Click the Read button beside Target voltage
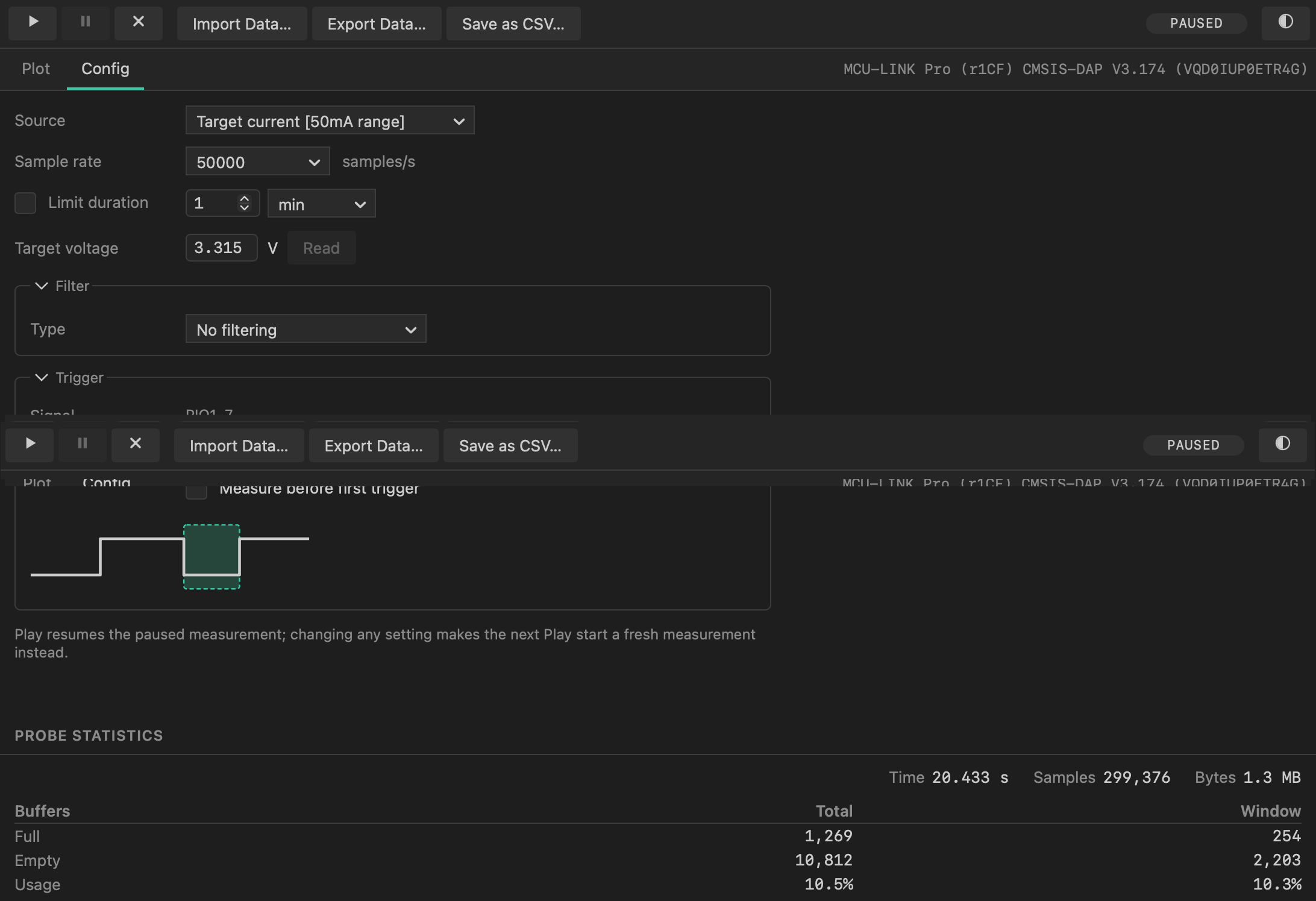The height and width of the screenshot is (901, 1316). click(x=321, y=248)
